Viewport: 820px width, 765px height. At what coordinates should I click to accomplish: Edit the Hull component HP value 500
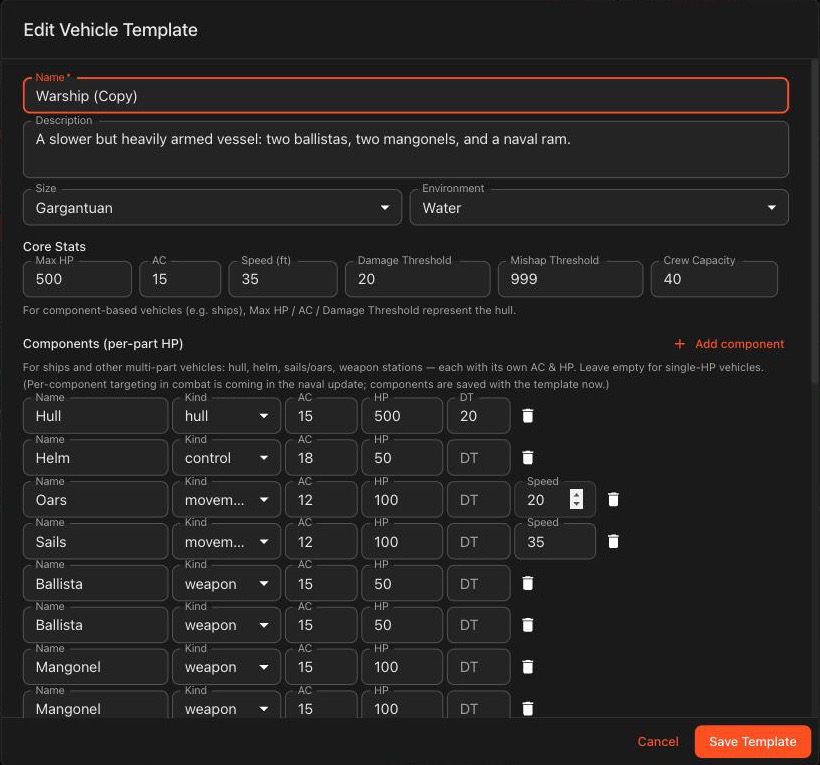pyautogui.click(x=402, y=416)
